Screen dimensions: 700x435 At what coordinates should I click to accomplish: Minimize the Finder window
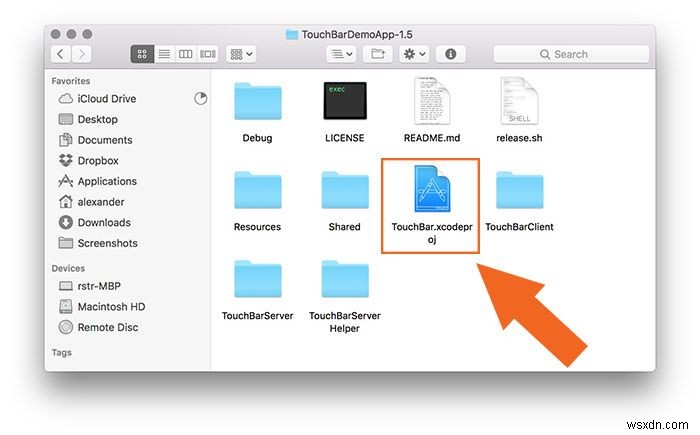click(71, 34)
